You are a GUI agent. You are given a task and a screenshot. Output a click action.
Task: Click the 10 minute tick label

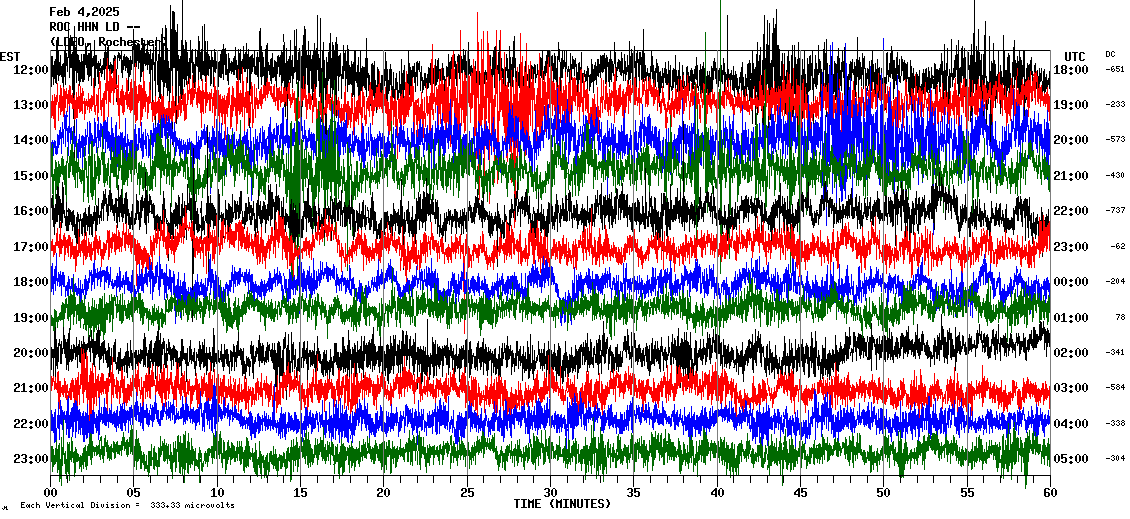(x=218, y=492)
